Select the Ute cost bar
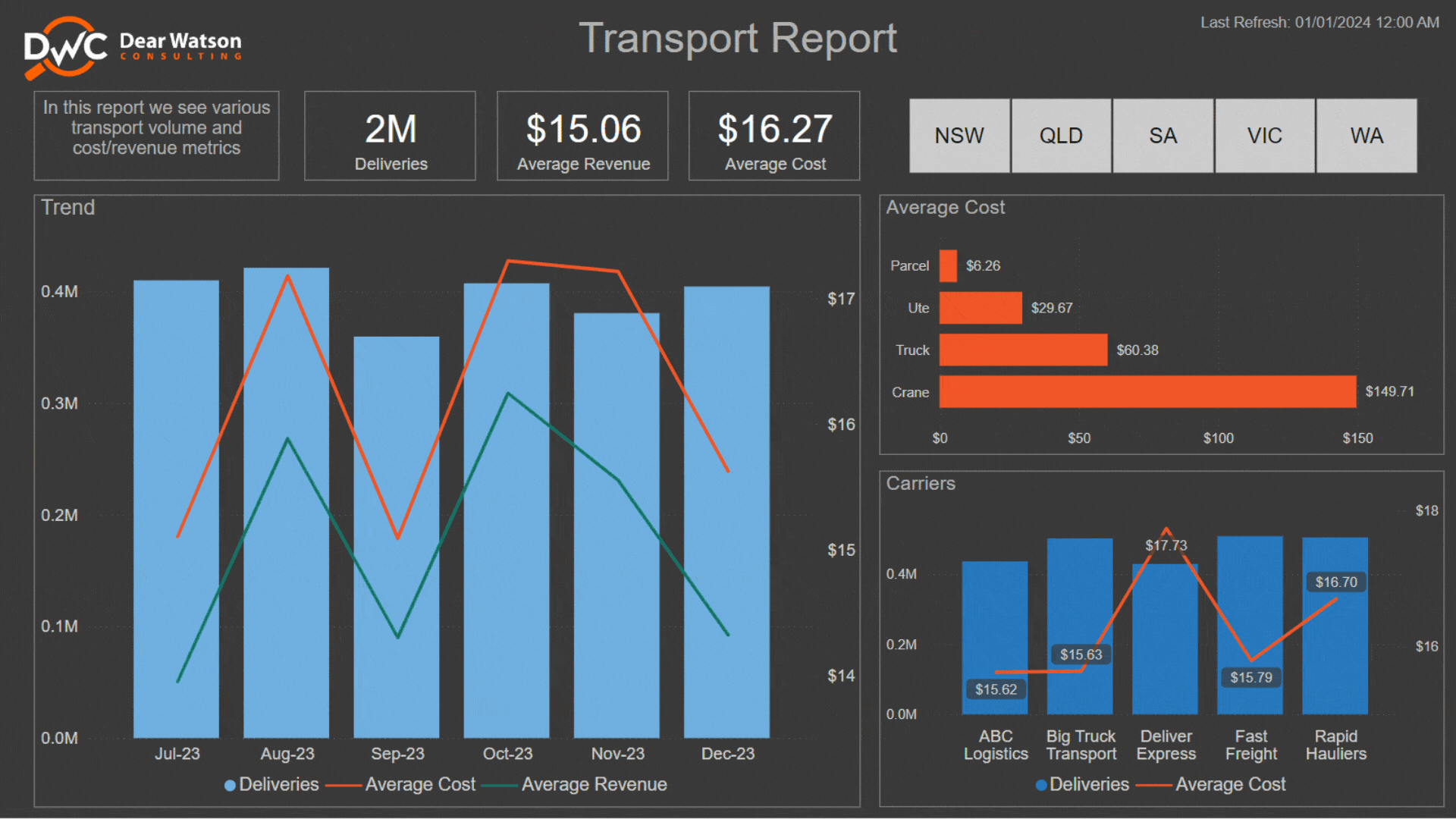This screenshot has height=819, width=1456. (x=980, y=308)
